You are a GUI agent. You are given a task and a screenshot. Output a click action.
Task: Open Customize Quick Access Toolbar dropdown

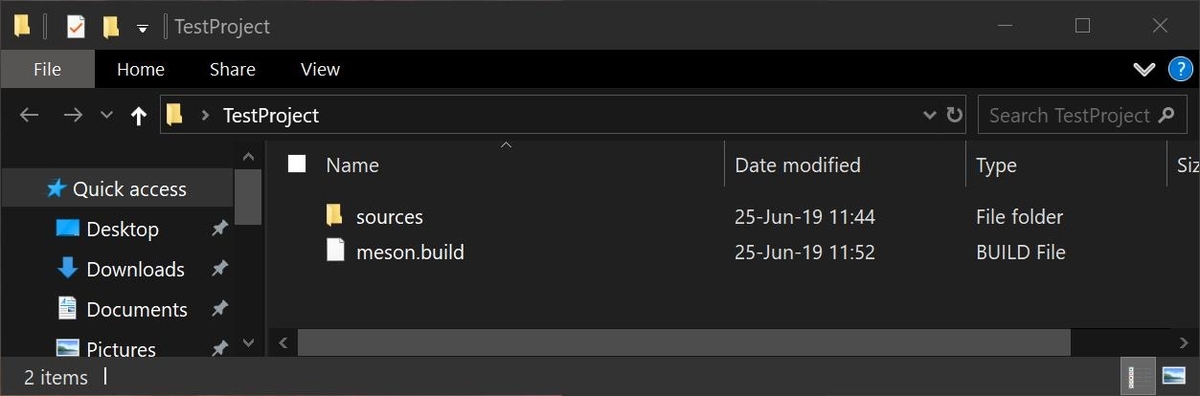[142, 28]
